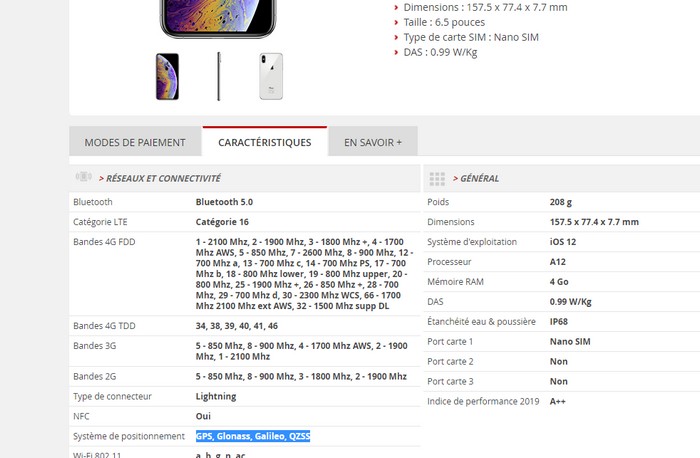The image size is (700, 458).
Task: Switch to the Caractéristiques tab
Action: (265, 142)
